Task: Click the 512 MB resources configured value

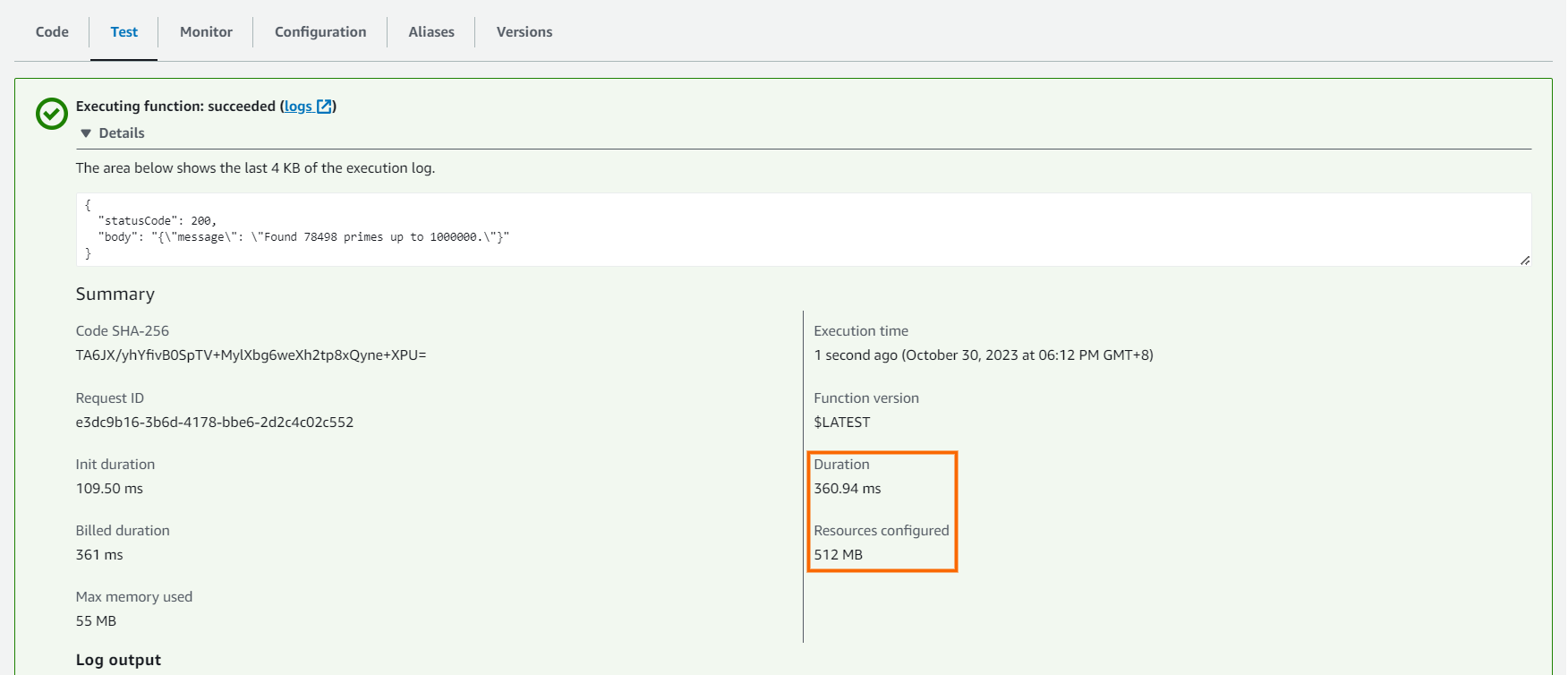Action: pos(838,555)
